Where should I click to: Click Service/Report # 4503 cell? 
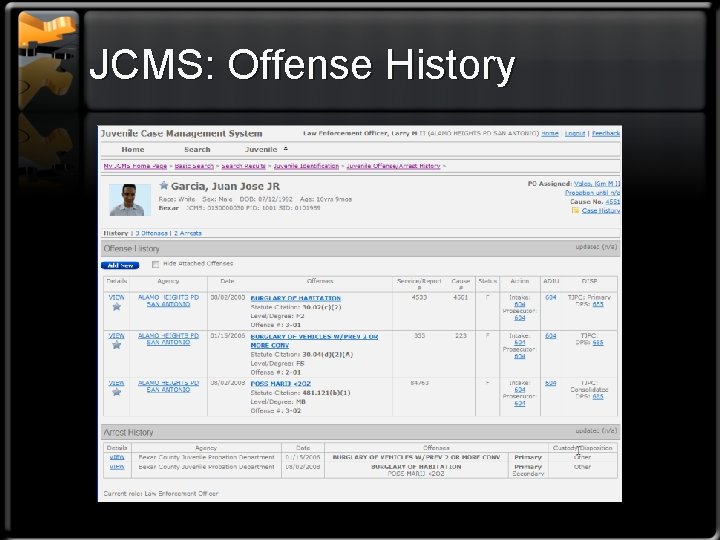419,298
